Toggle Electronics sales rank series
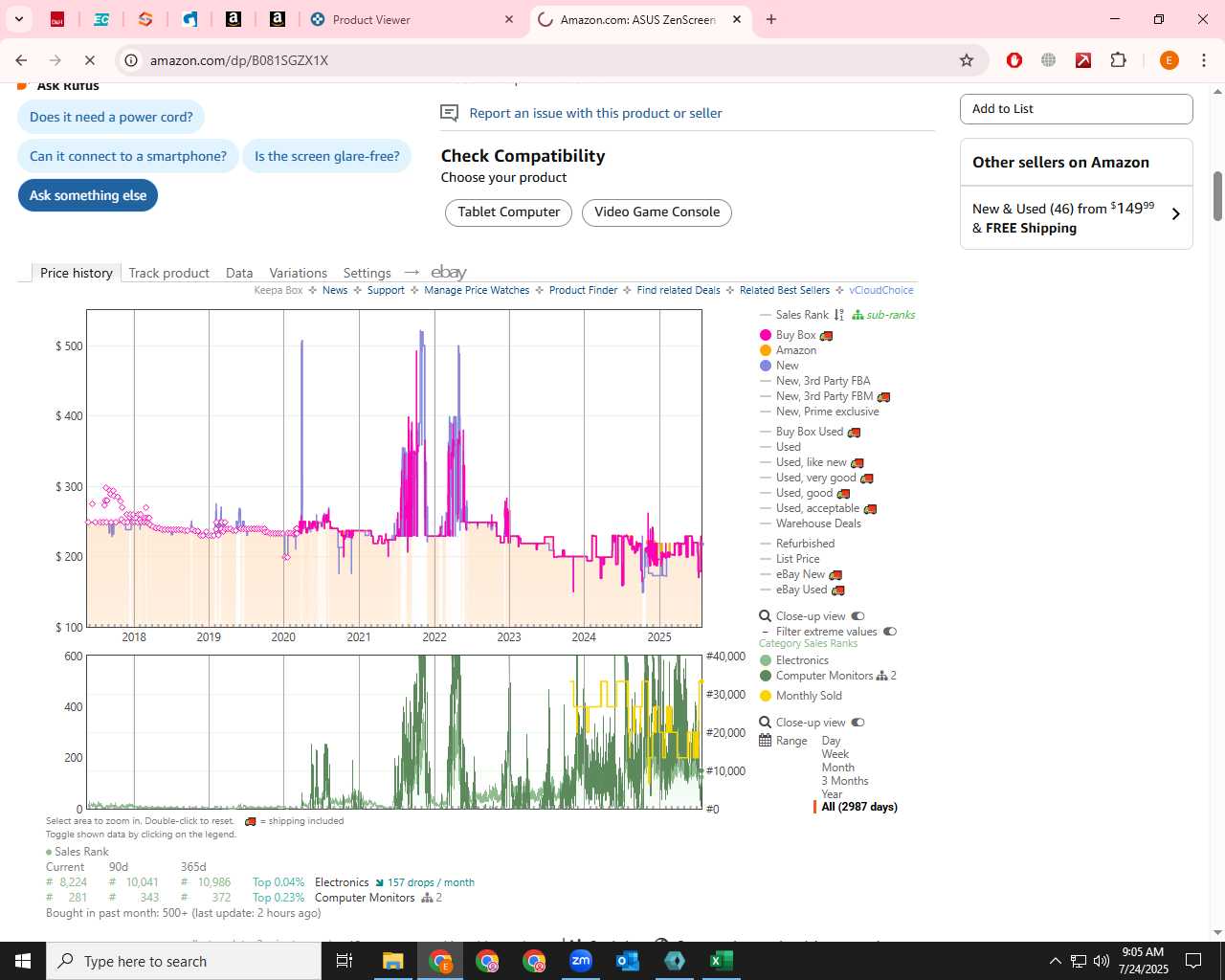The width and height of the screenshot is (1225, 980). point(794,660)
